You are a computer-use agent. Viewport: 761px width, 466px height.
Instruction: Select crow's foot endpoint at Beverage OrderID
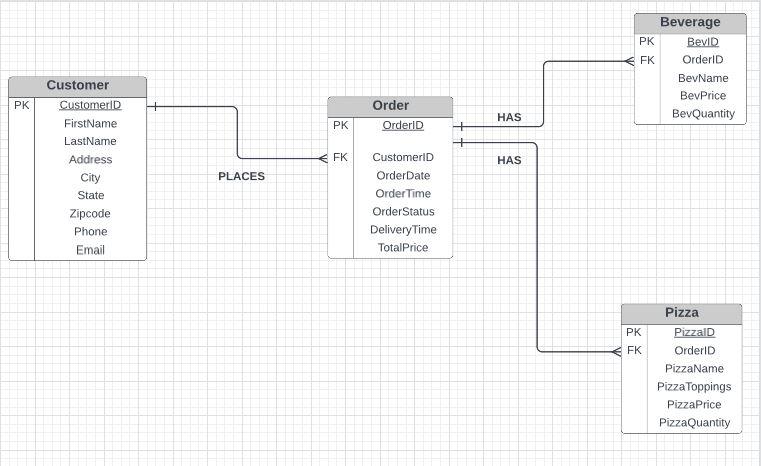(x=629, y=61)
